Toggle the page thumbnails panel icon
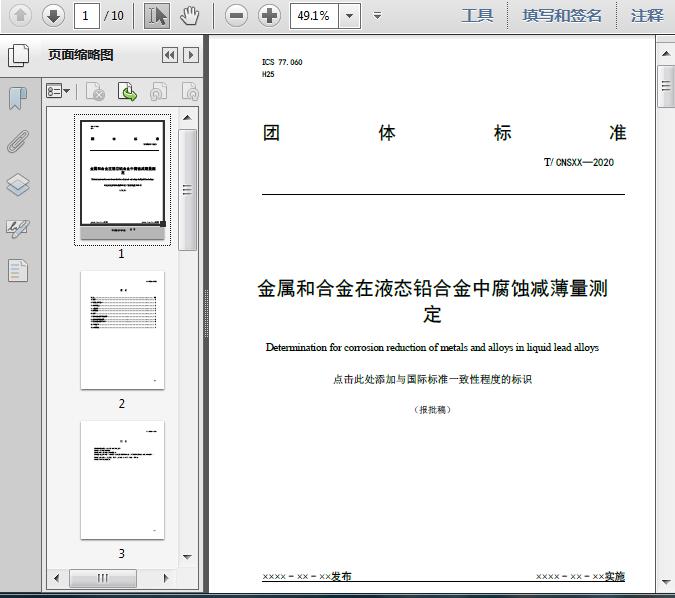 tap(18, 55)
